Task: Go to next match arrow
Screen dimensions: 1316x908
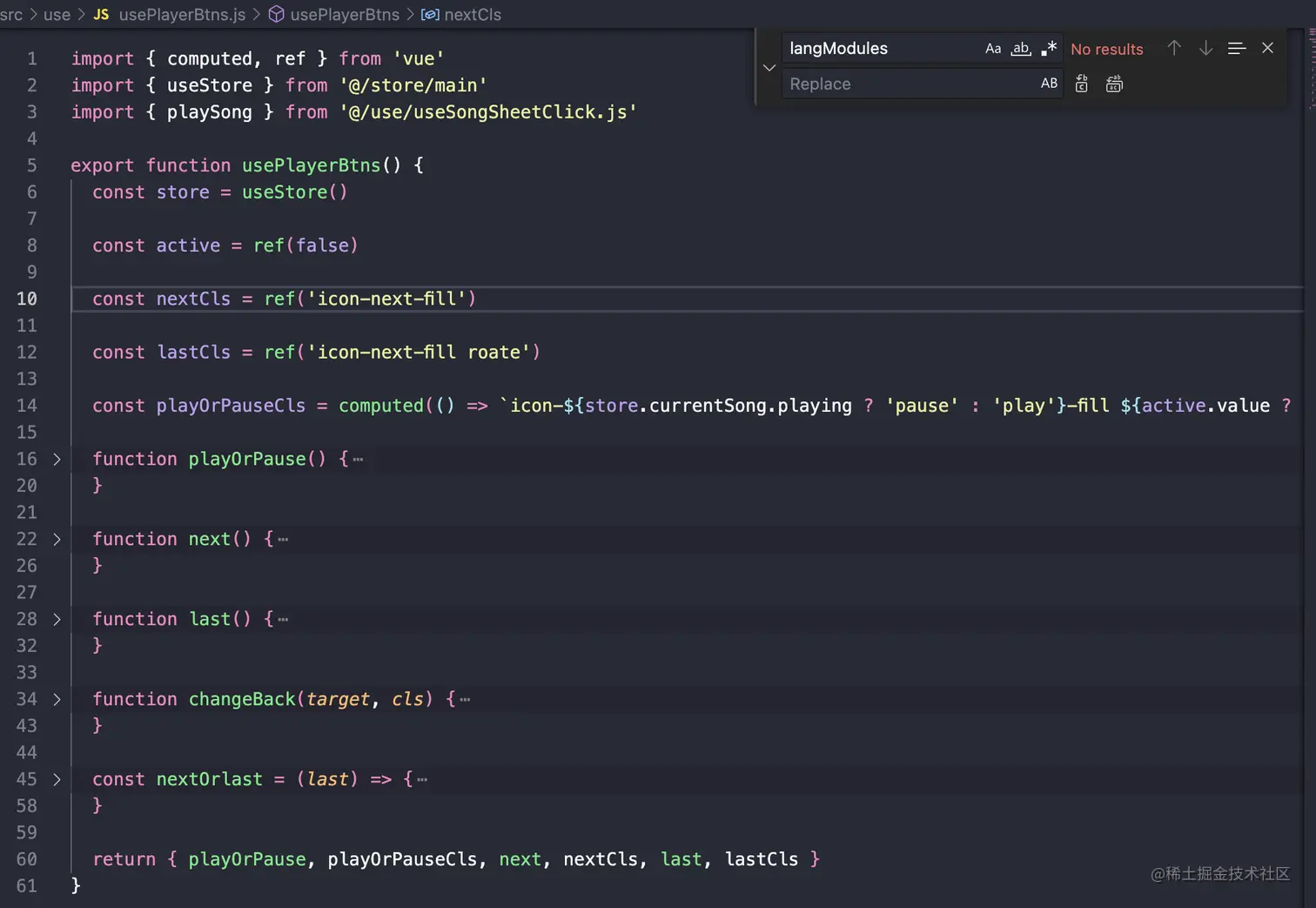Action: click(x=1205, y=49)
